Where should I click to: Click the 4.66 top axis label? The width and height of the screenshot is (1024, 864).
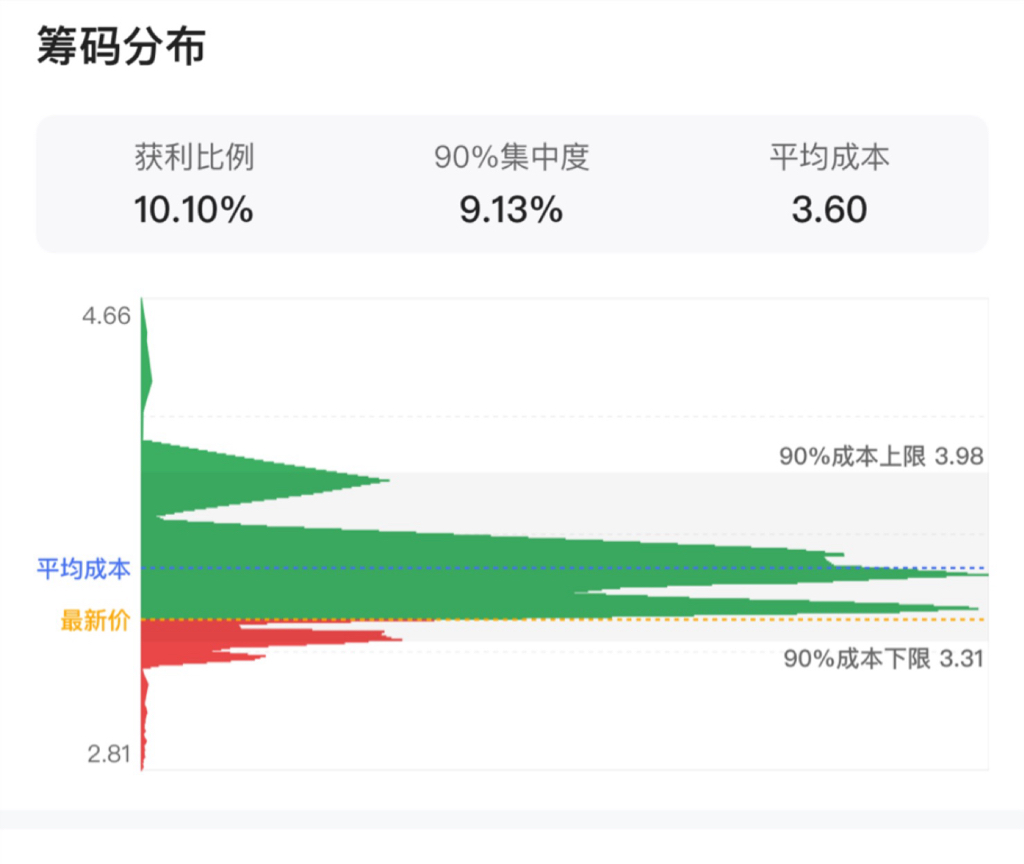click(x=106, y=316)
